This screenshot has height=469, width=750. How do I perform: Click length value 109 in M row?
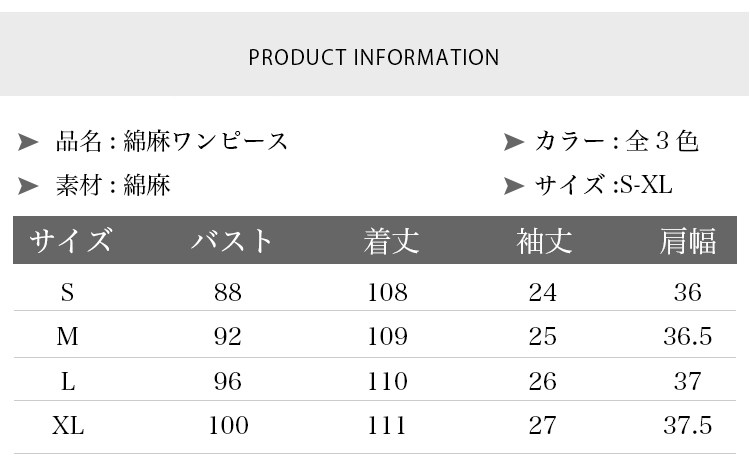point(387,337)
